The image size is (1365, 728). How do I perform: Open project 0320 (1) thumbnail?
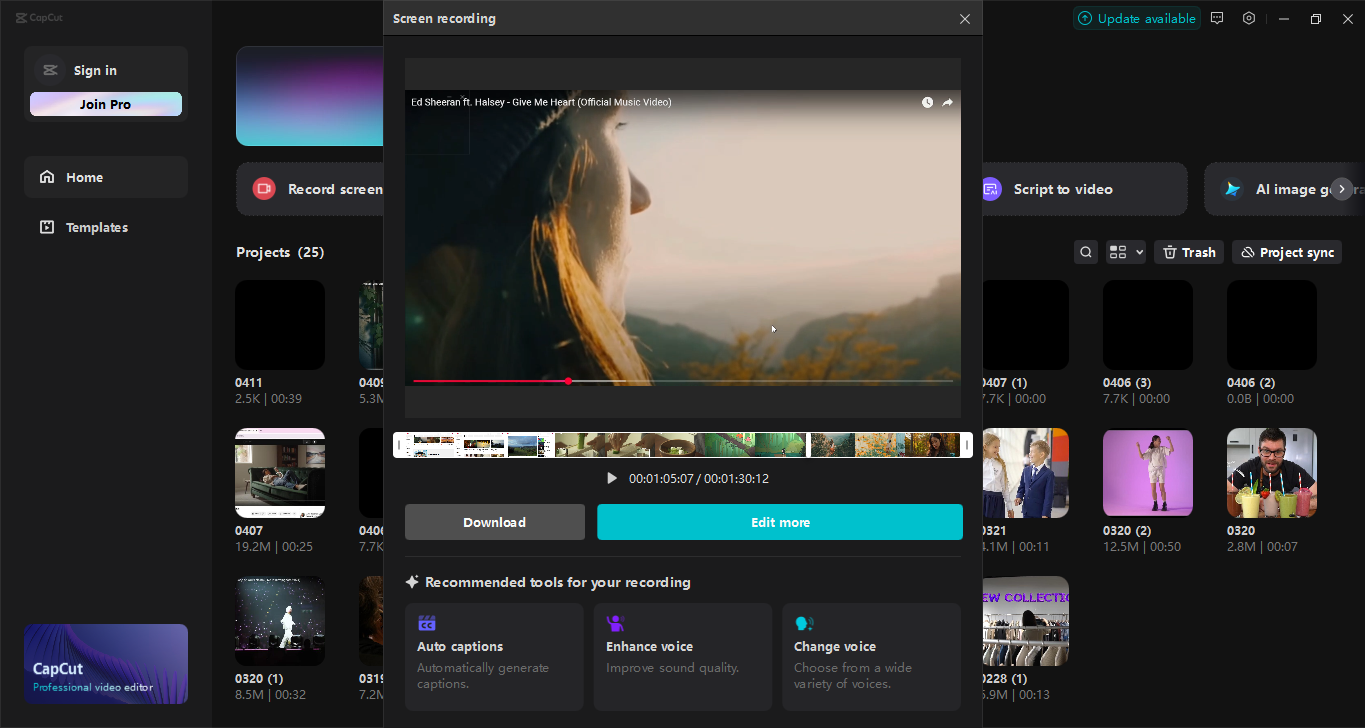click(280, 621)
